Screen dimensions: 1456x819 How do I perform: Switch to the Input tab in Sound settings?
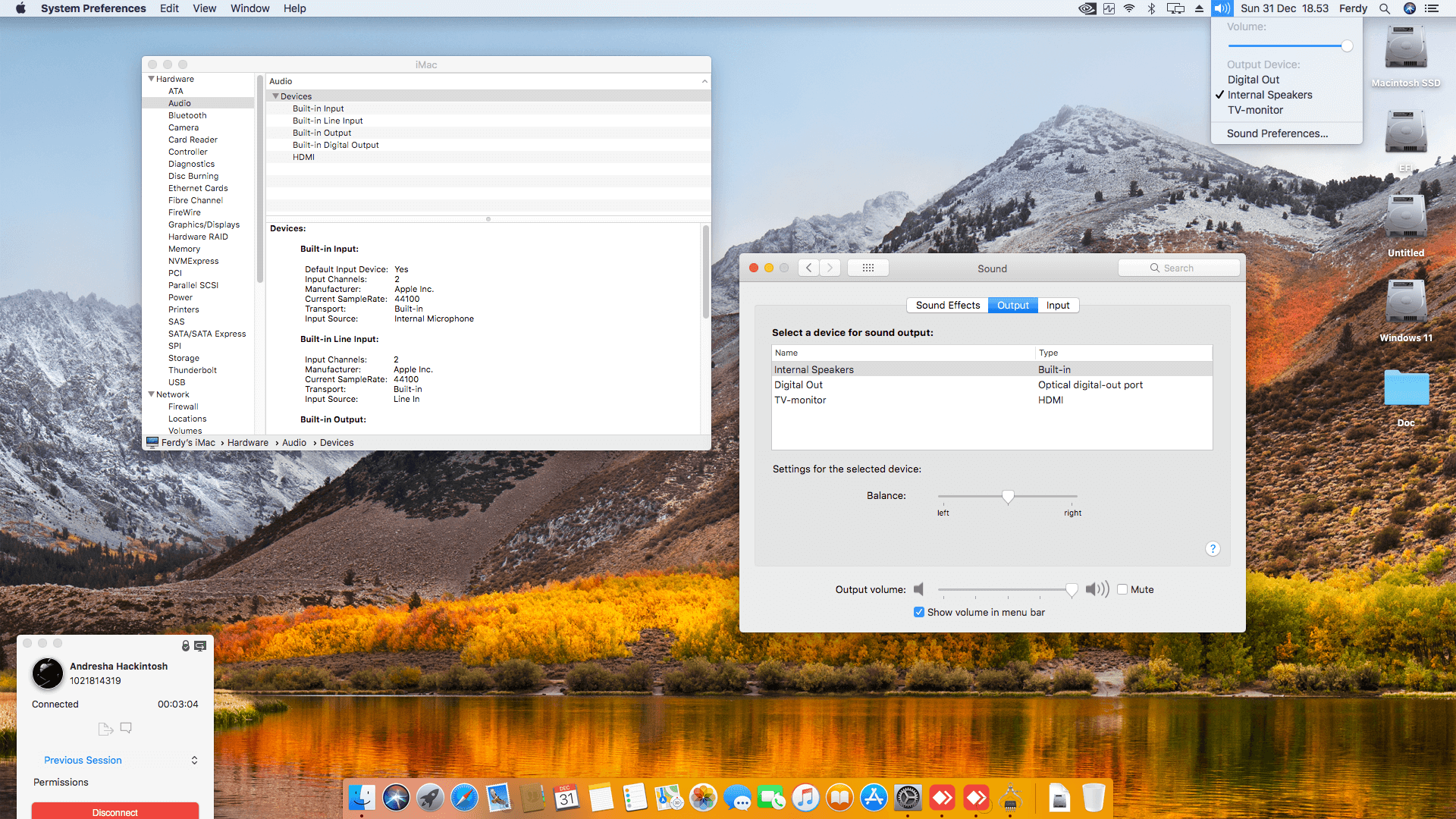1058,305
